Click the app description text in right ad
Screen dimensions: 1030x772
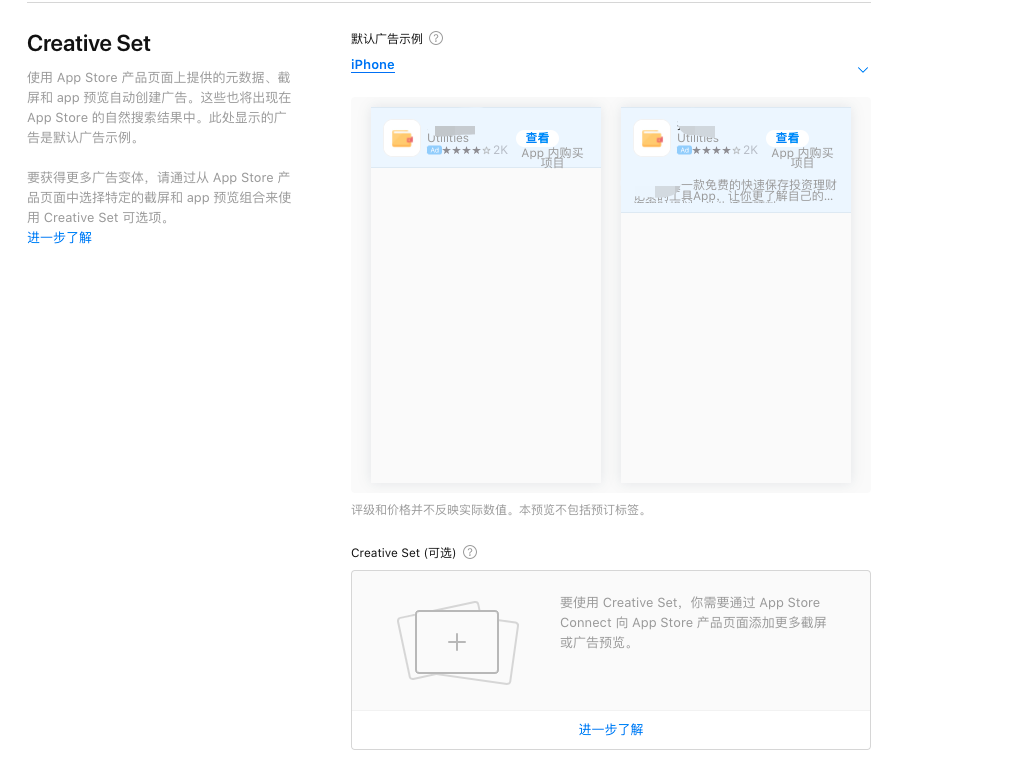pos(736,191)
